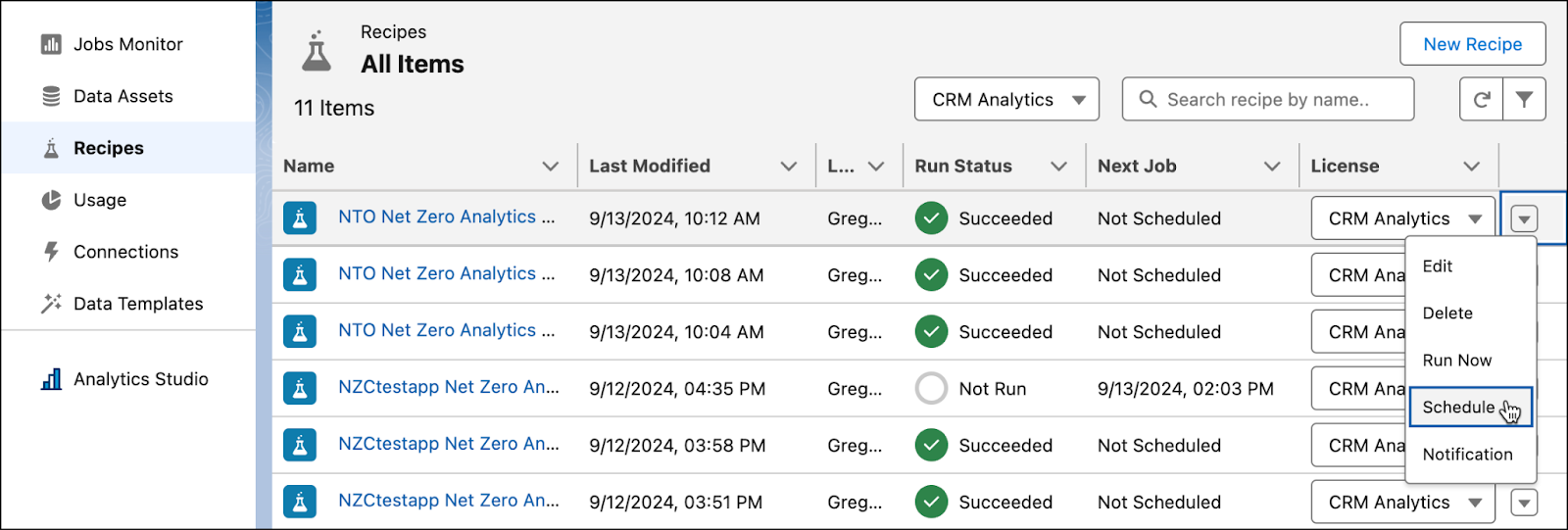
Task: Click the All Items heading
Action: point(413,64)
